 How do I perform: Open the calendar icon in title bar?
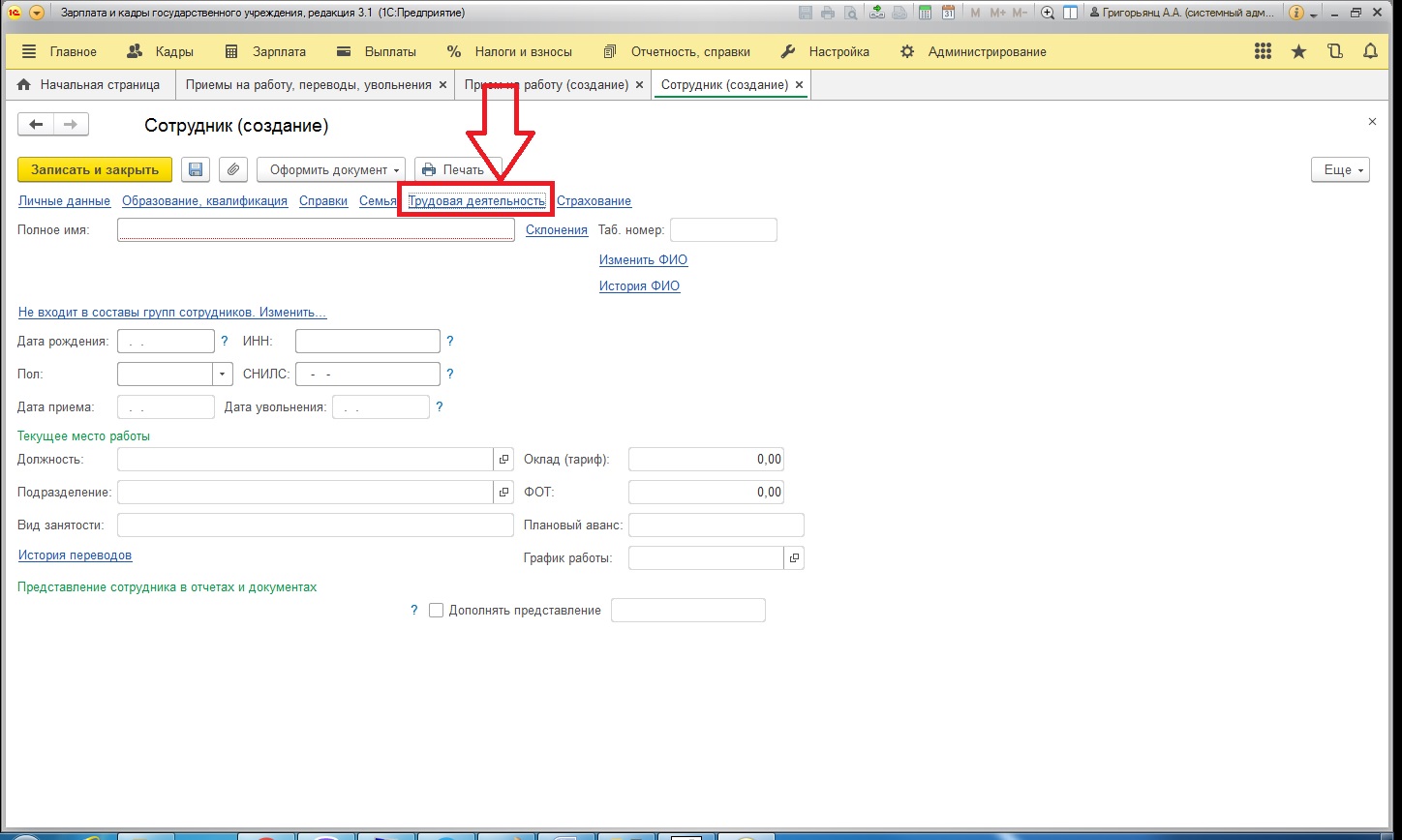(948, 13)
